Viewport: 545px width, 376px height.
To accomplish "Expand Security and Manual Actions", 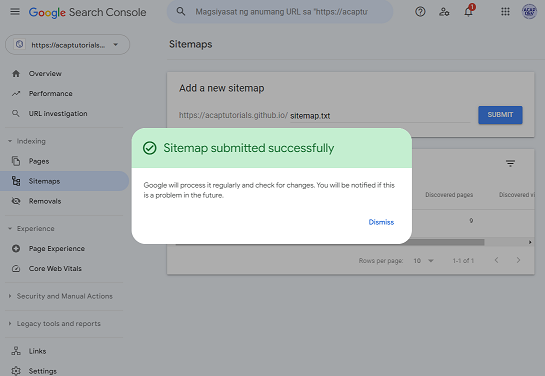I will click(x=60, y=296).
